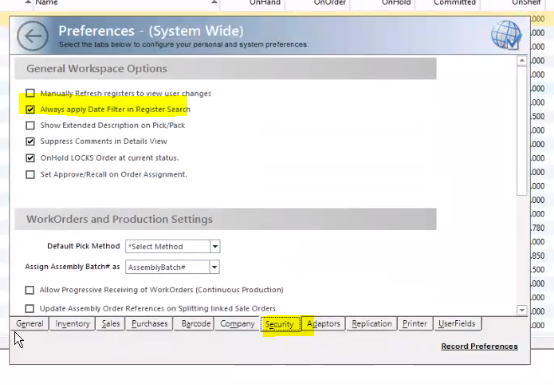Go to the Purchases tab
Viewport: 554px width, 385px height.
coord(149,324)
